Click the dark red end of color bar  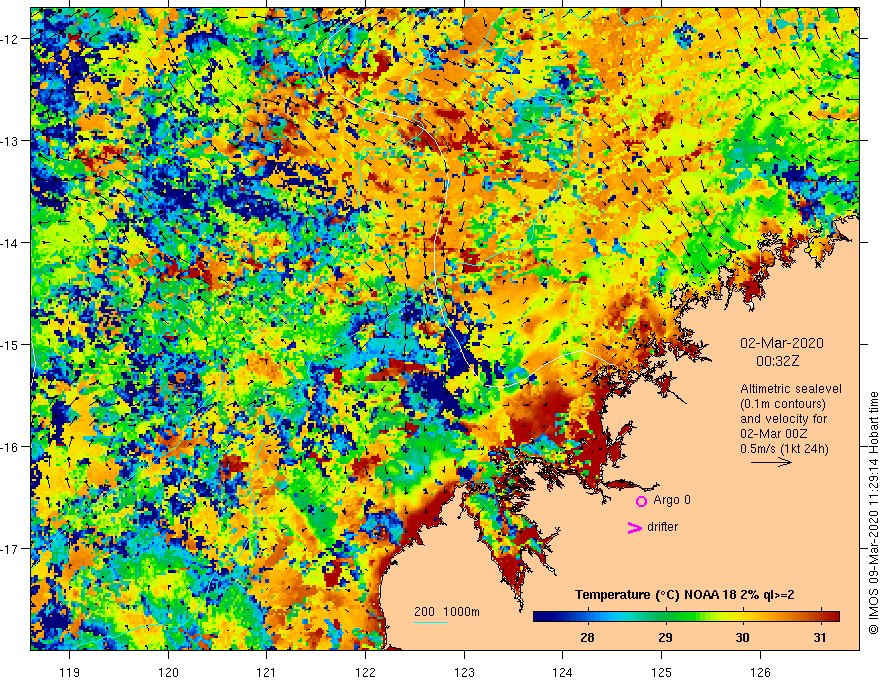[x=833, y=617]
